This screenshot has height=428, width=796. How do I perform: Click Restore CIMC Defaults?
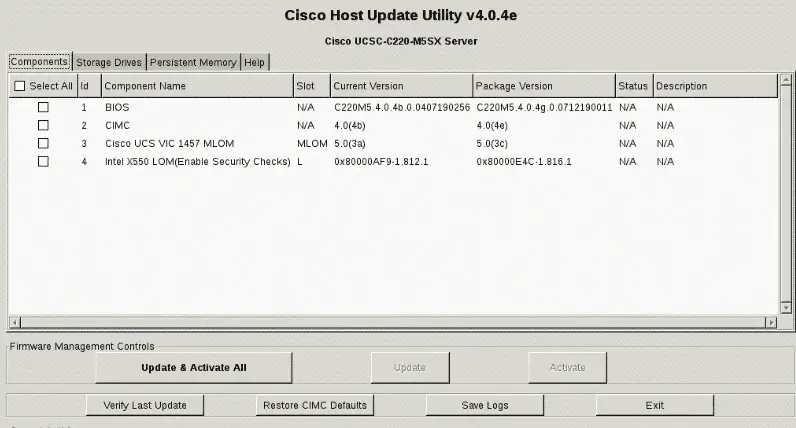315,405
